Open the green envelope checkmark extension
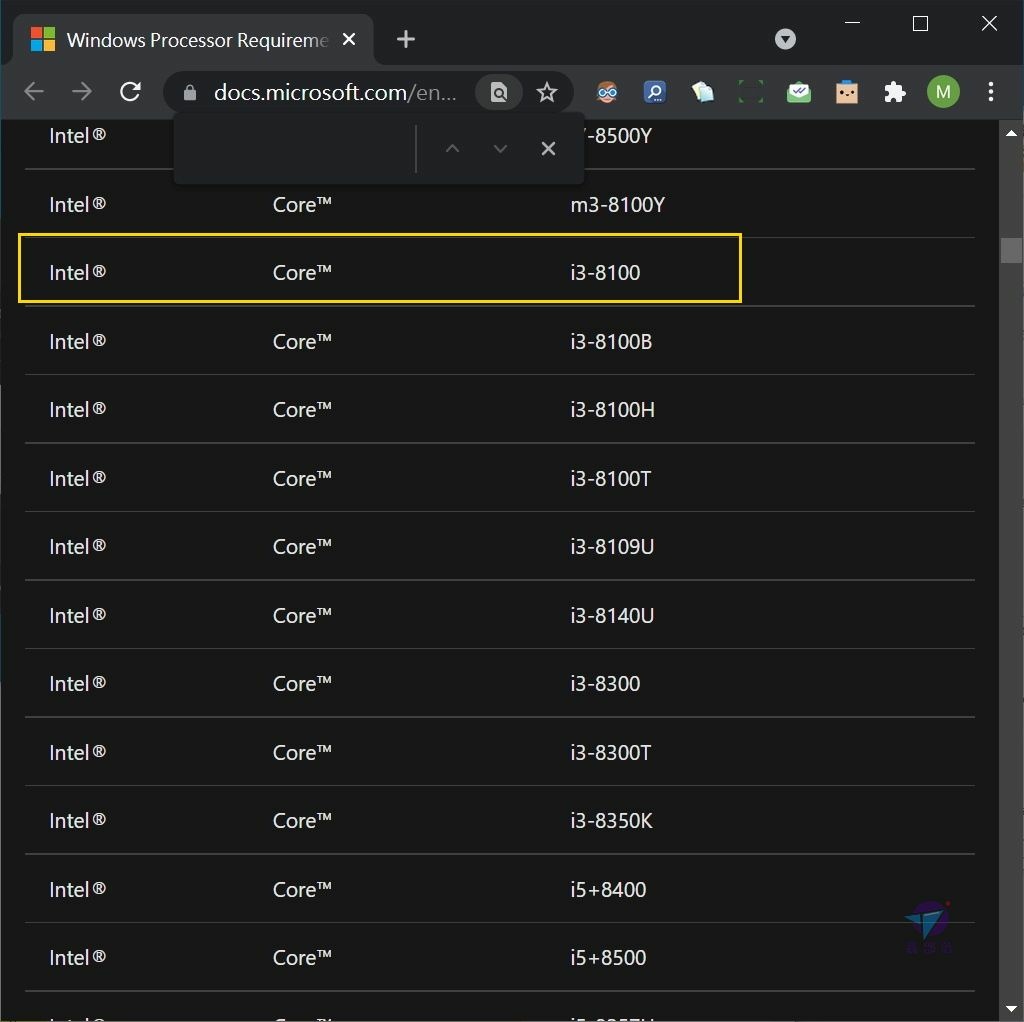Screen dimensions: 1024x1022 coord(799,92)
